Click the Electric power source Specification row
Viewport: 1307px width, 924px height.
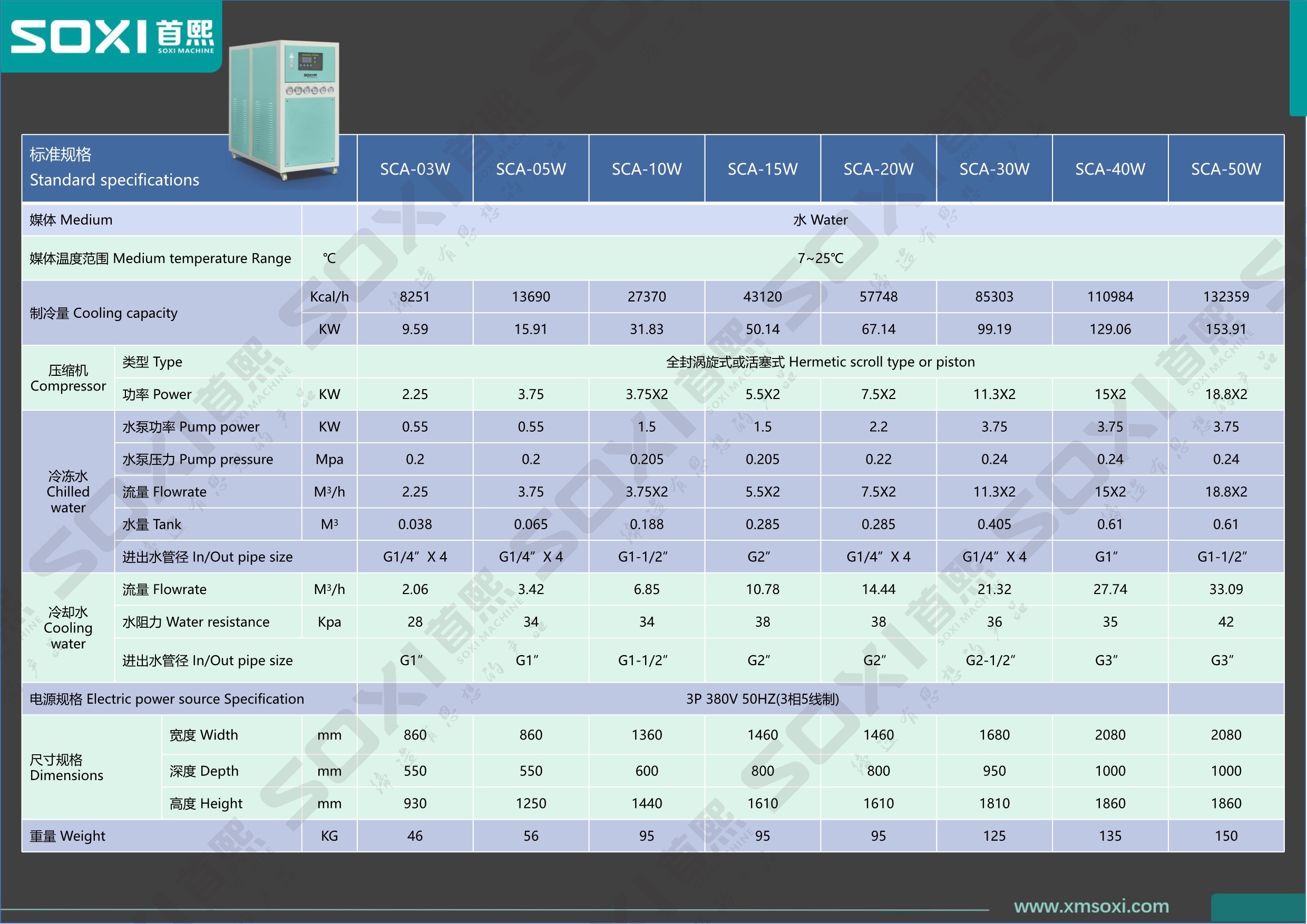click(x=167, y=698)
